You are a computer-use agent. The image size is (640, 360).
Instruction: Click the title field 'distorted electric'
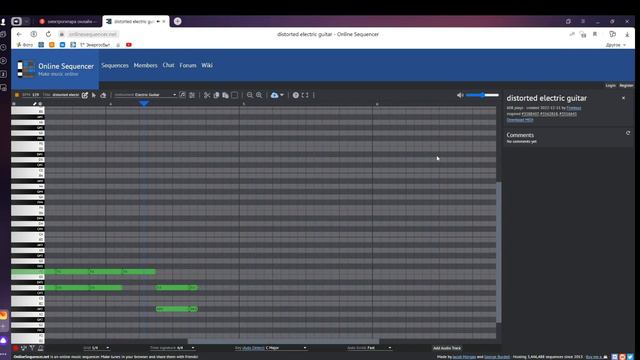point(65,95)
